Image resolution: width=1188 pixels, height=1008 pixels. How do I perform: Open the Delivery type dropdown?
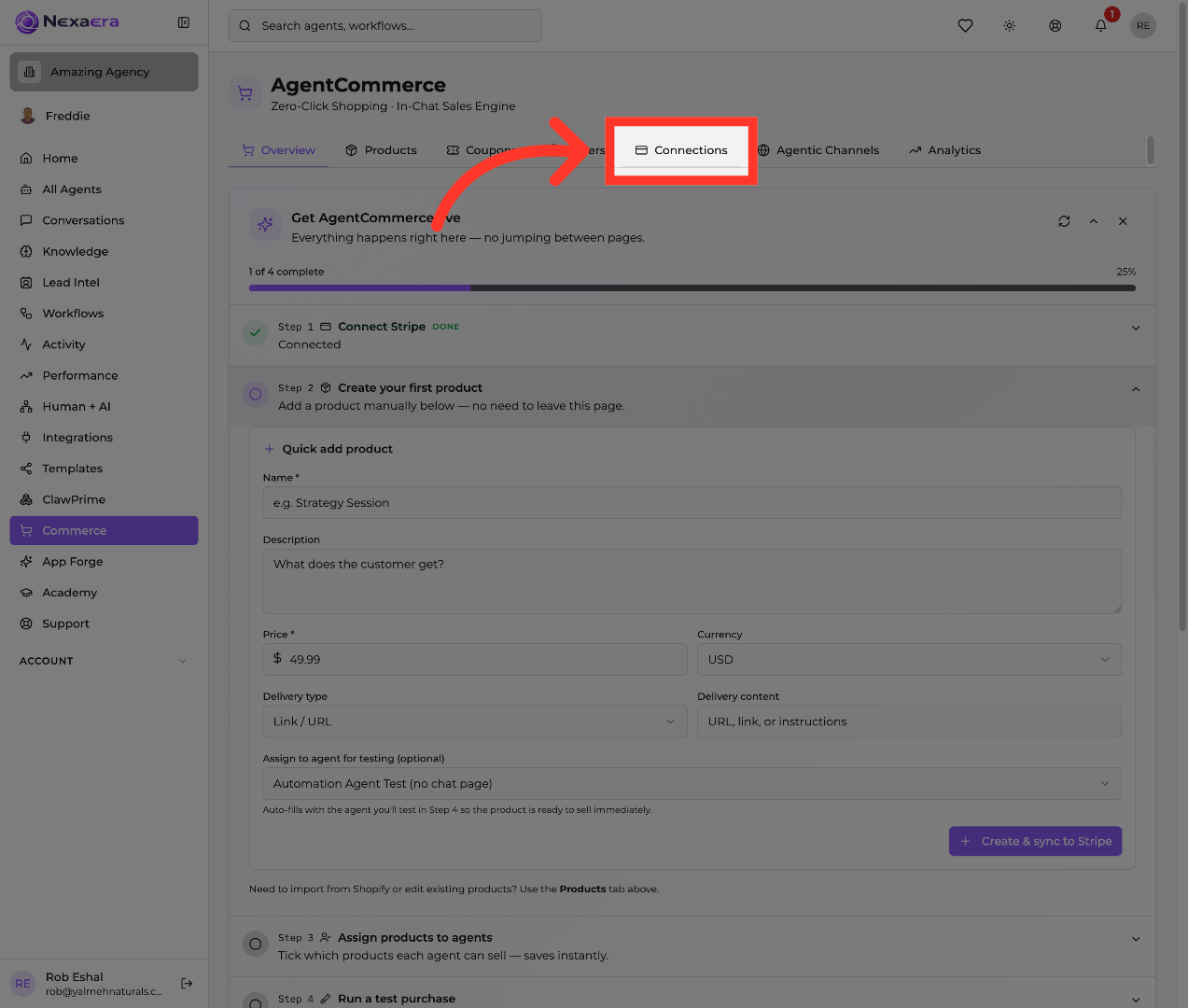[x=475, y=721]
